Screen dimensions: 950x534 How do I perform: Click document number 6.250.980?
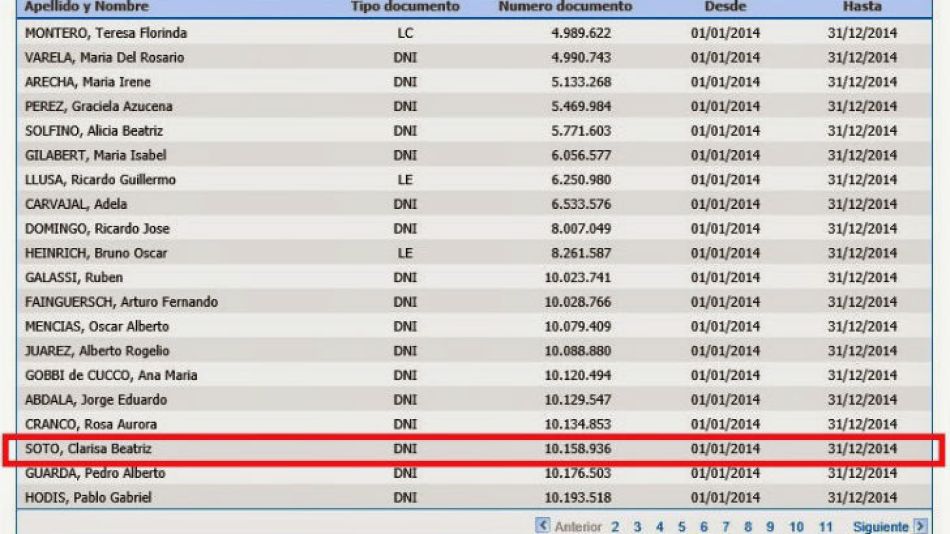pyautogui.click(x=581, y=179)
